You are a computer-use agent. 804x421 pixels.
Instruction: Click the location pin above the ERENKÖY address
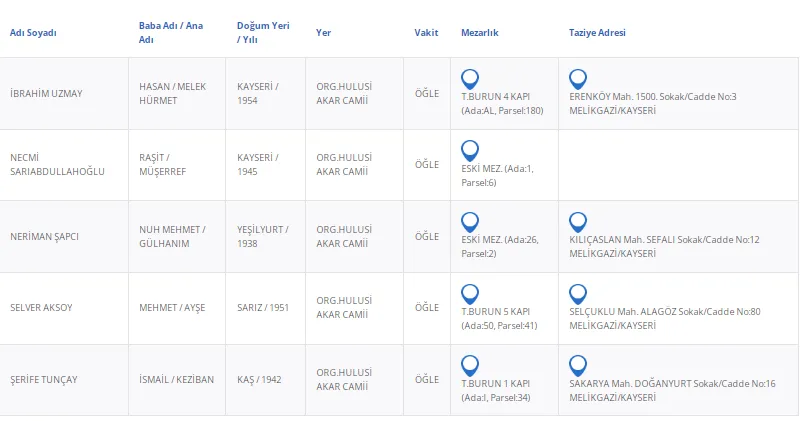pyautogui.click(x=577, y=78)
